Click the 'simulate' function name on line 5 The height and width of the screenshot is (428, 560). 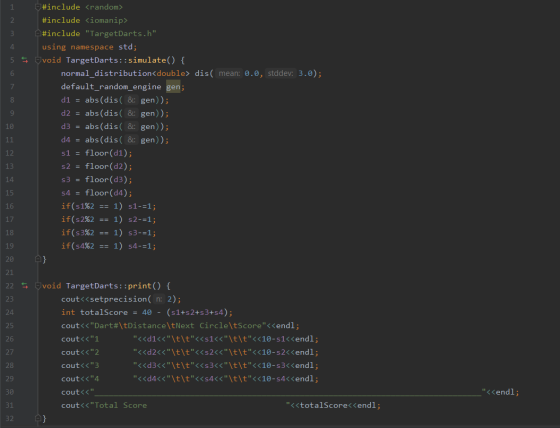147,60
